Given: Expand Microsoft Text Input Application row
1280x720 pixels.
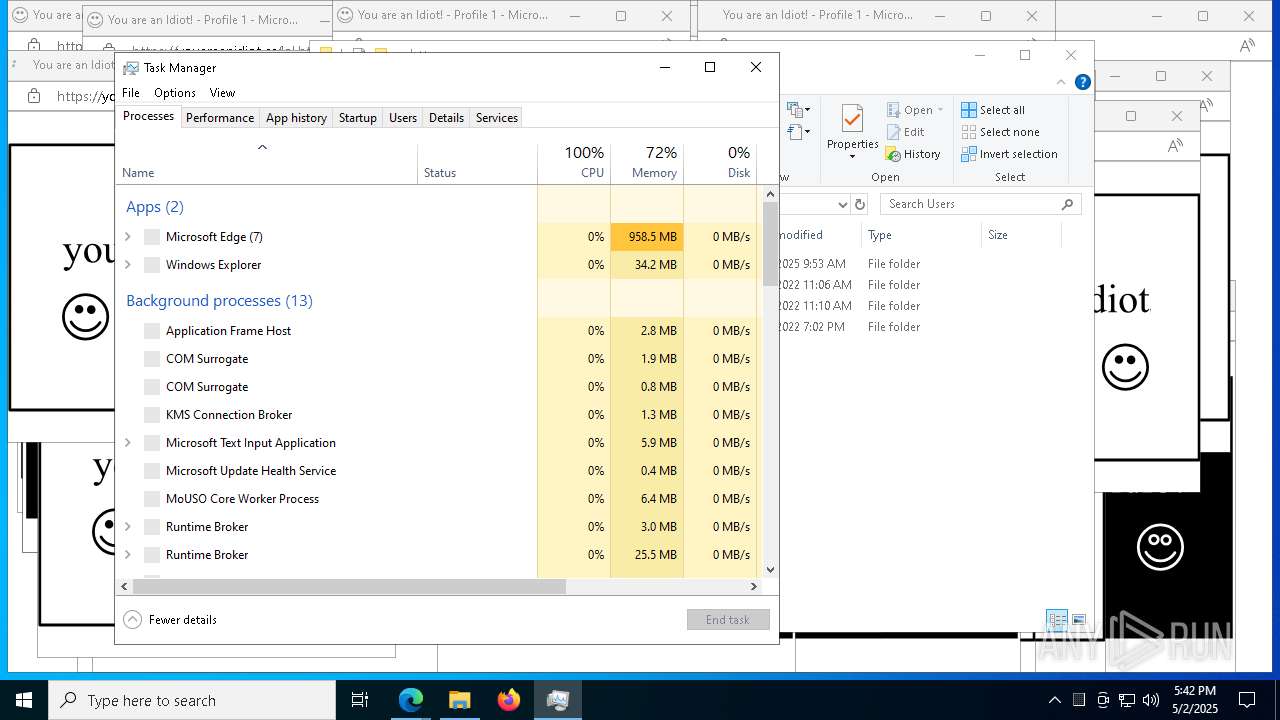Looking at the screenshot, I should tap(127, 443).
